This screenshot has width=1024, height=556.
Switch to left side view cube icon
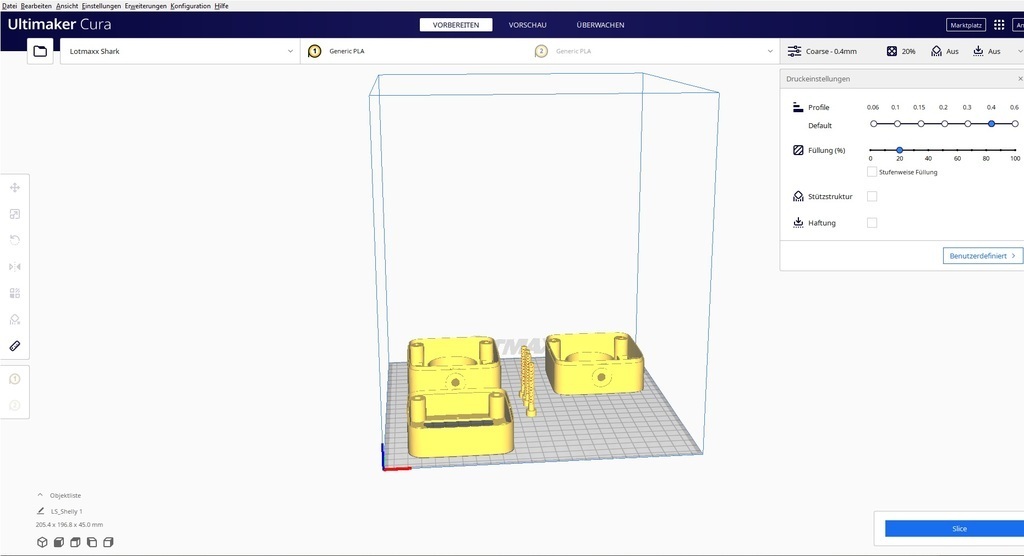[x=92, y=542]
